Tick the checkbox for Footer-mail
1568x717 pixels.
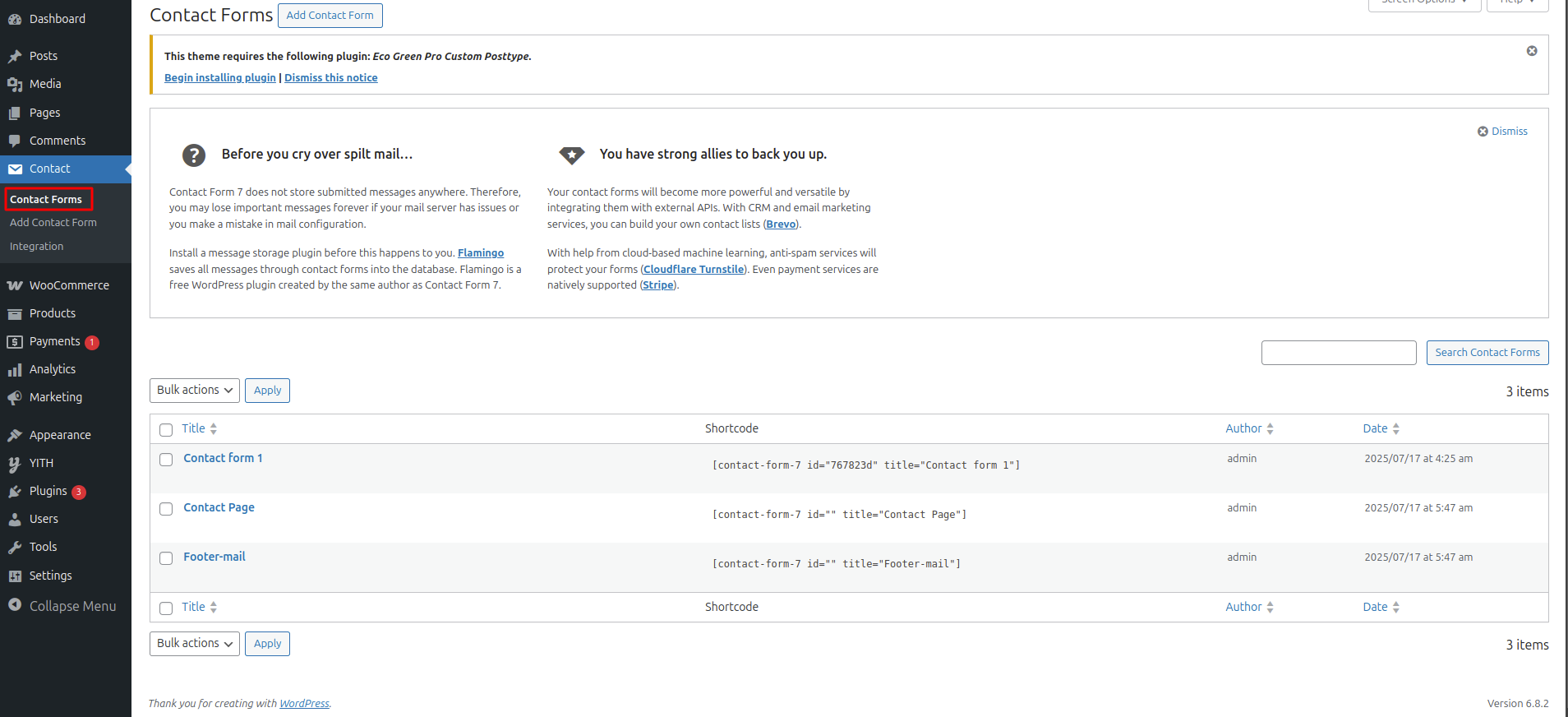pos(166,558)
